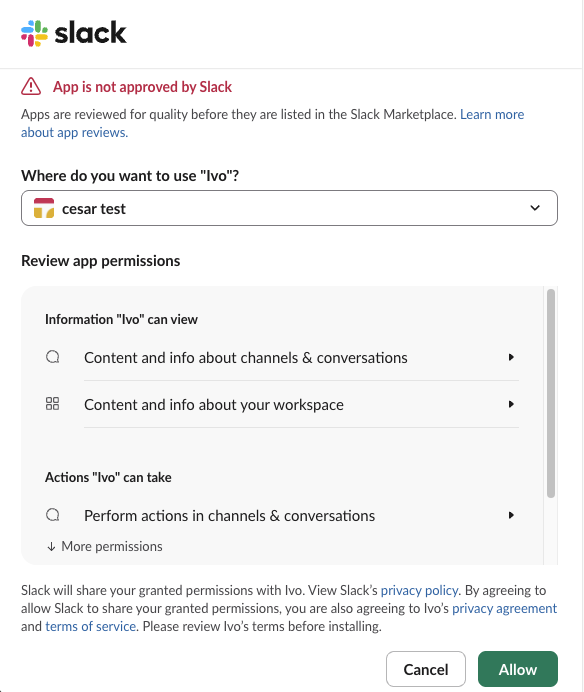This screenshot has height=692, width=584.
Task: Click the grid icon beside workspace info
Action: click(53, 404)
